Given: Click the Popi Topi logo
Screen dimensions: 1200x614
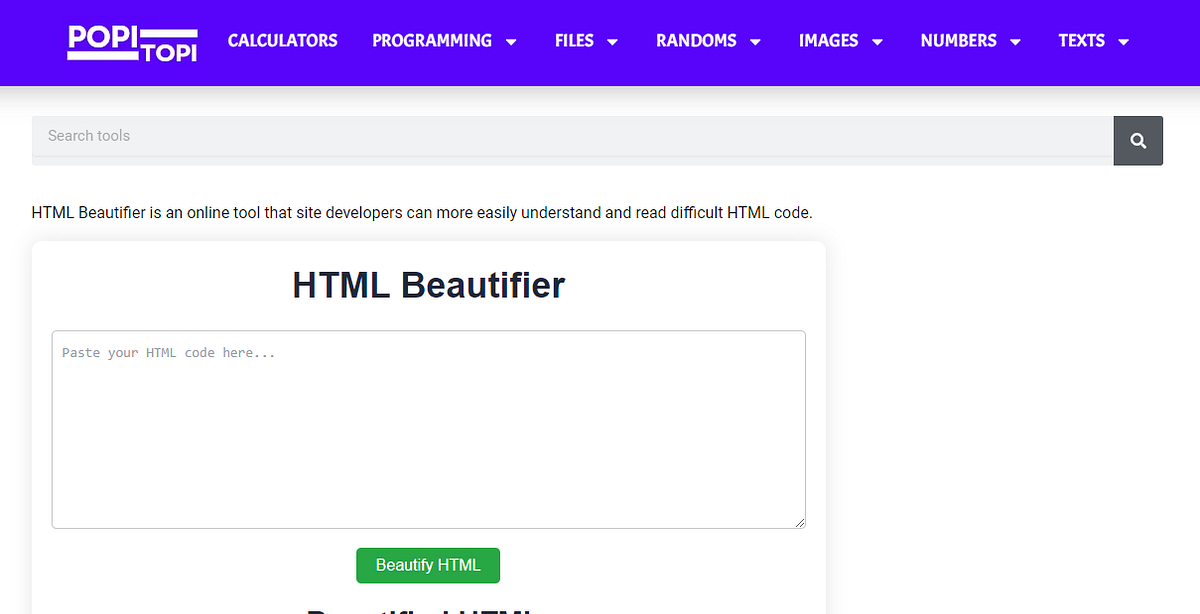Looking at the screenshot, I should click(x=131, y=43).
